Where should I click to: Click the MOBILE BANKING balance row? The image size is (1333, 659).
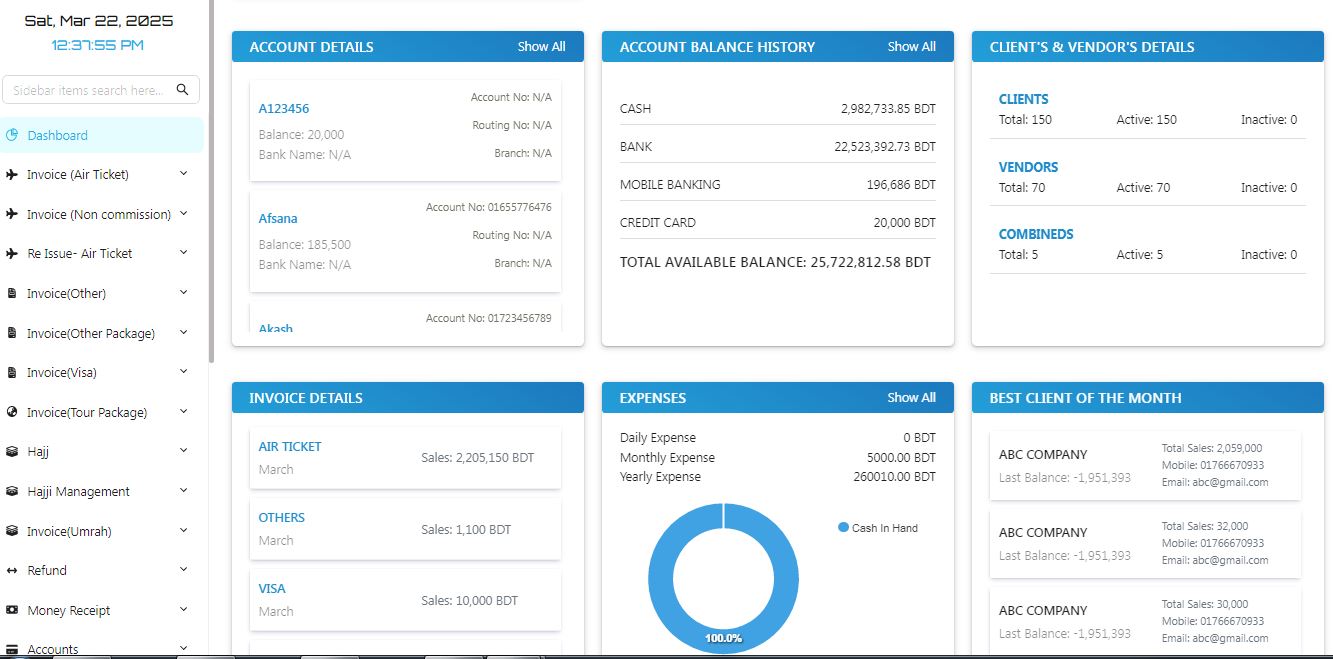coord(778,184)
